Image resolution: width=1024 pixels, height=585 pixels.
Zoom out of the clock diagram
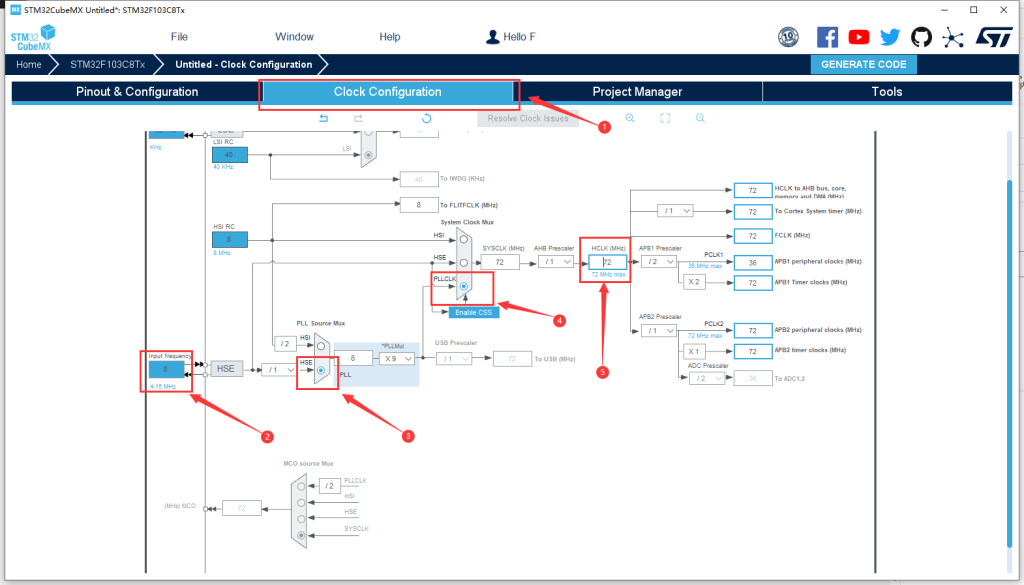tap(700, 118)
